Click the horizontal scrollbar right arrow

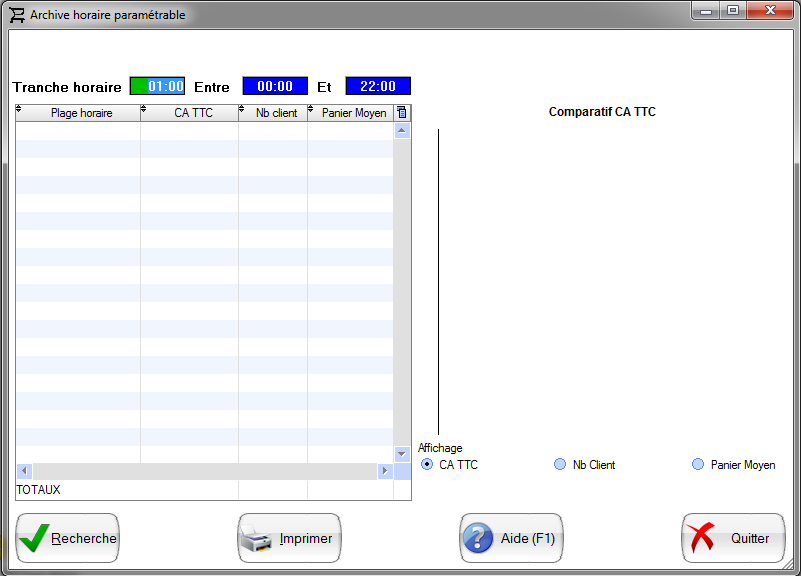point(384,471)
